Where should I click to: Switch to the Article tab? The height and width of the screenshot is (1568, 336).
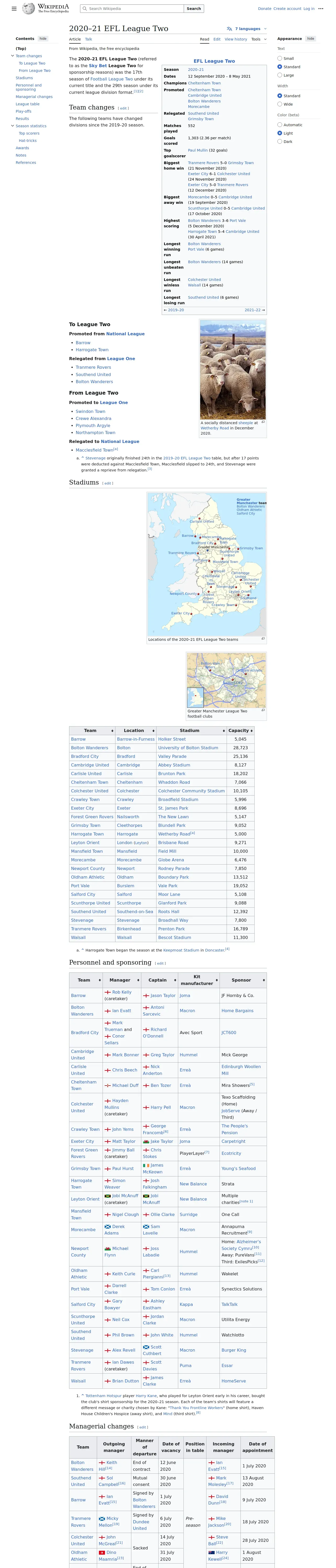coord(75,39)
